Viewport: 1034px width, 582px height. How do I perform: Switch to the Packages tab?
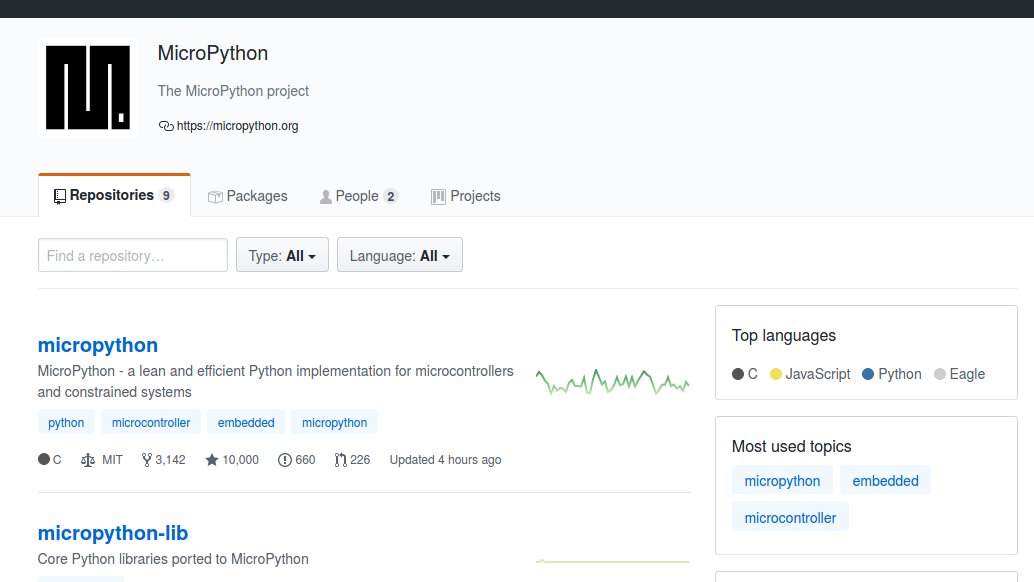pyautogui.click(x=247, y=196)
